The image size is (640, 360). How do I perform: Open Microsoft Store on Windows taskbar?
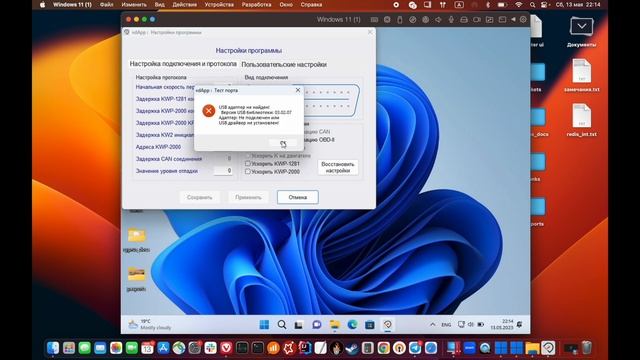pos(370,324)
